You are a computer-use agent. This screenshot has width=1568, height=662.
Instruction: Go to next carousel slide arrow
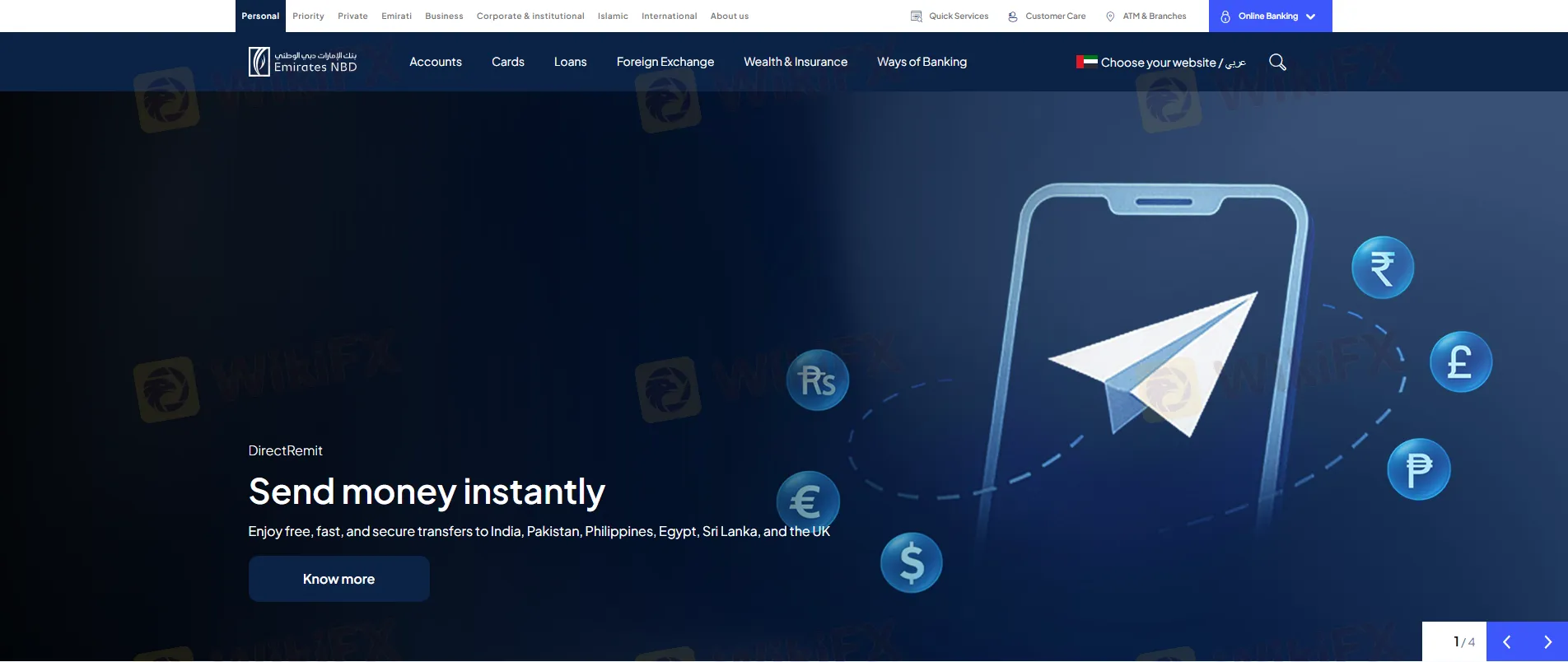[x=1547, y=642]
